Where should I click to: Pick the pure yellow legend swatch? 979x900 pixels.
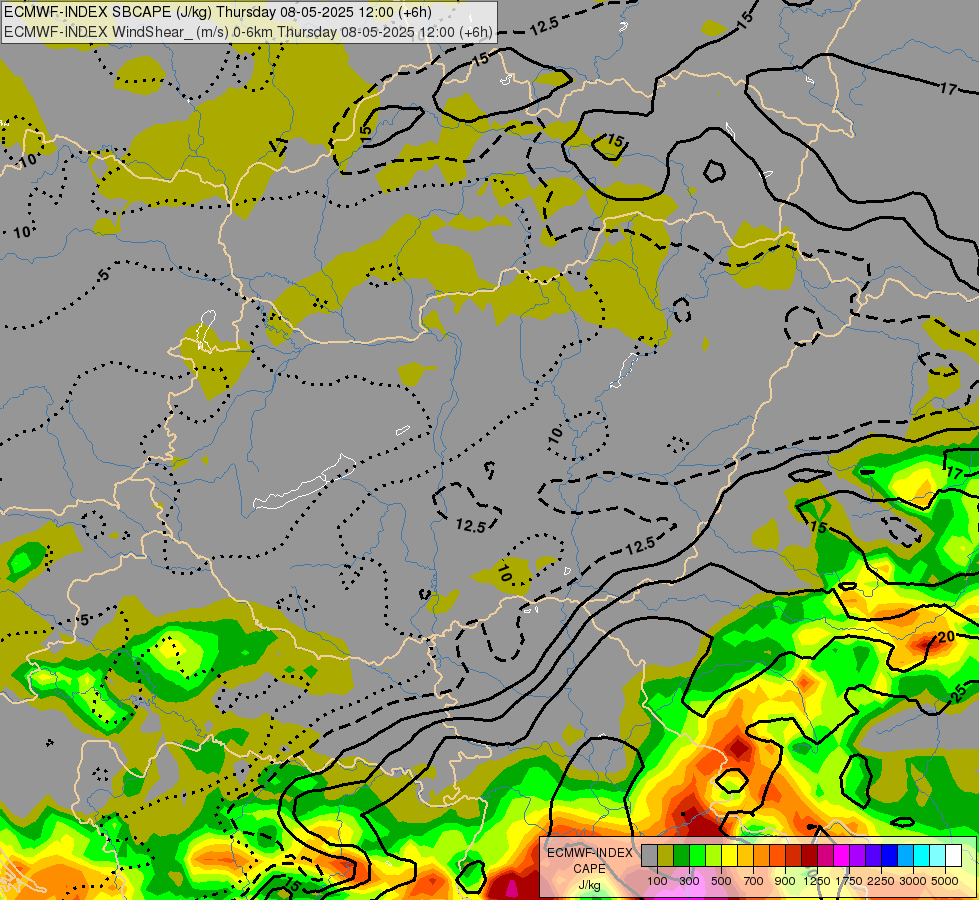click(x=729, y=855)
